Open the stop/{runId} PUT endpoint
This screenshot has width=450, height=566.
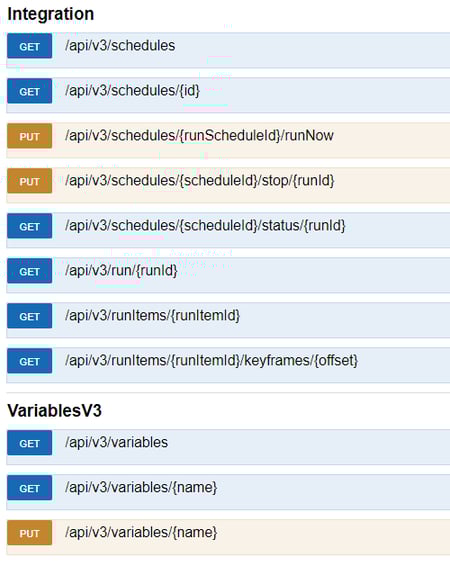[228, 185]
